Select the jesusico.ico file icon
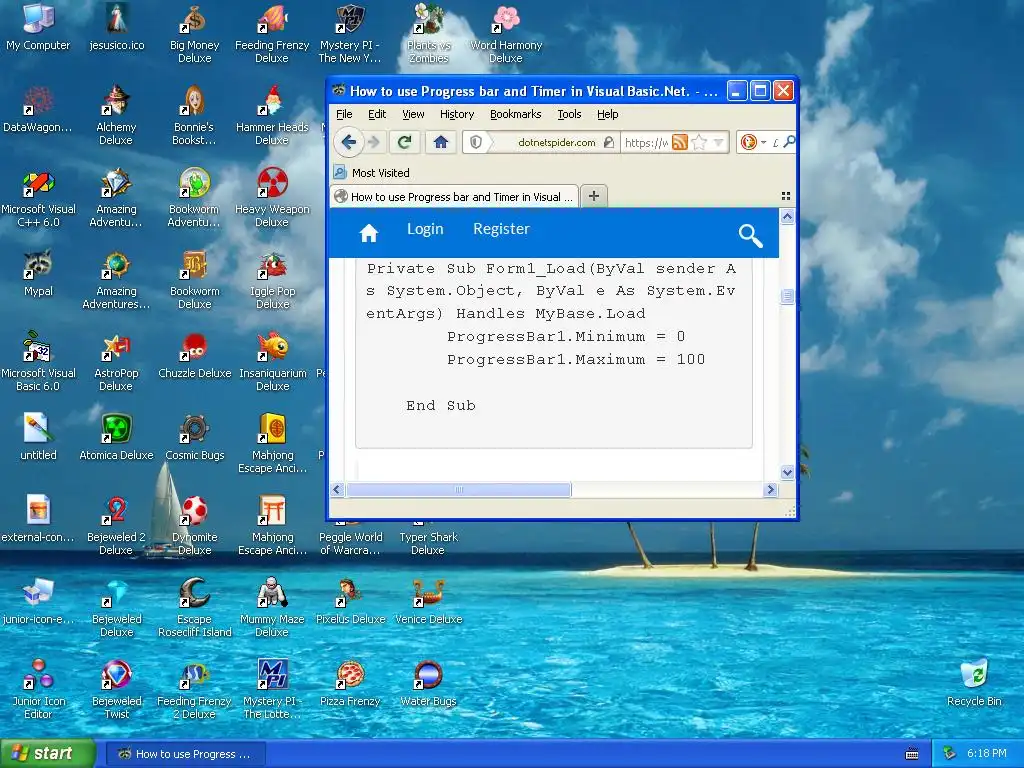The width and height of the screenshot is (1024, 768). pyautogui.click(x=116, y=27)
